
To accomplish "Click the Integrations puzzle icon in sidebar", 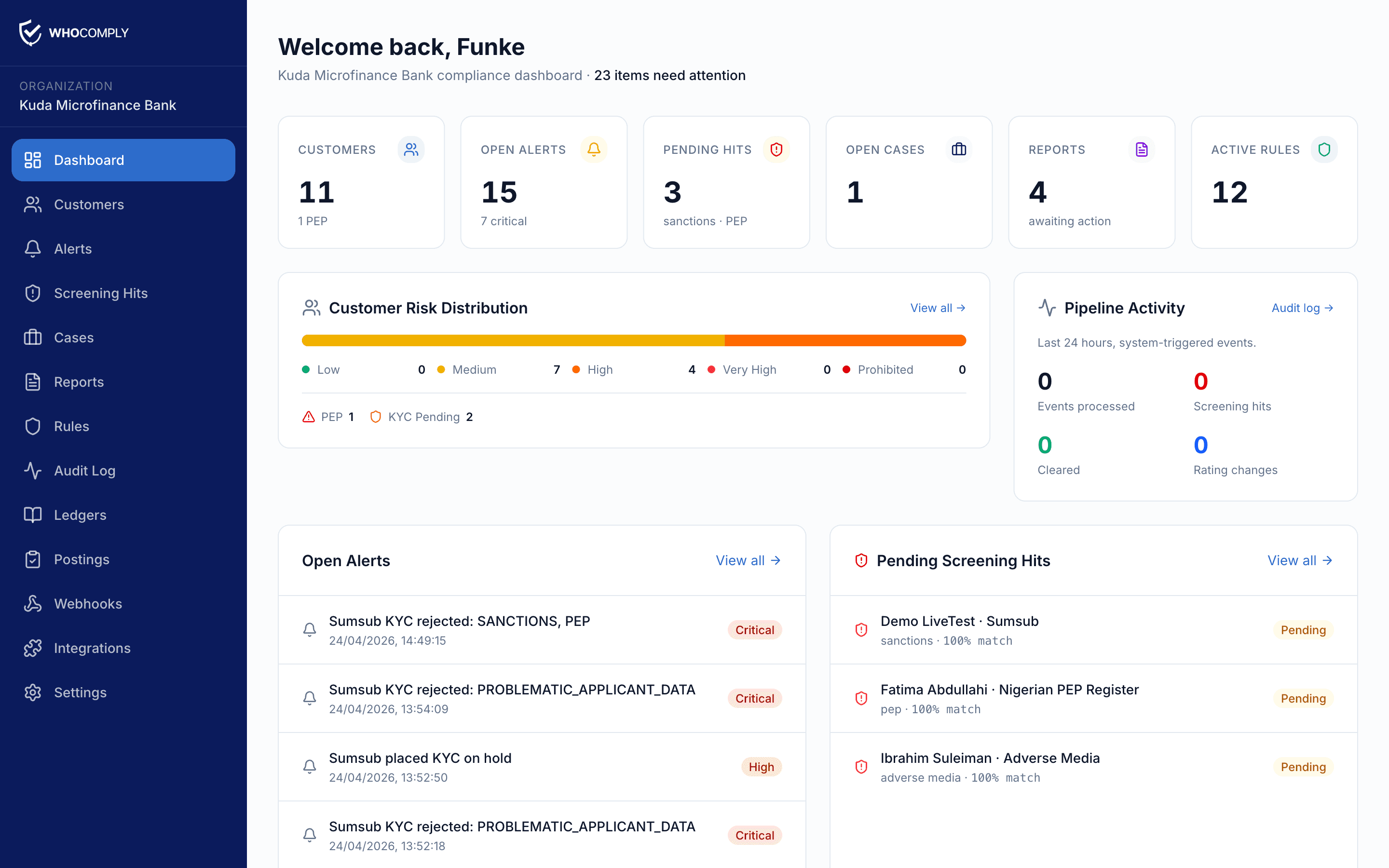I will (x=33, y=648).
